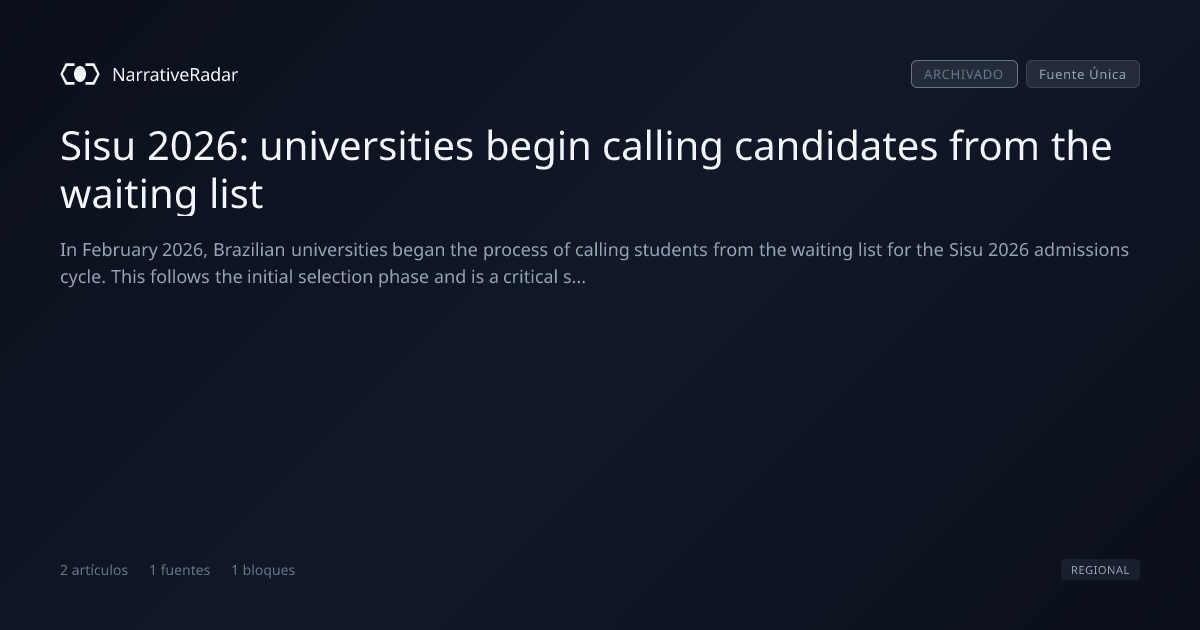Viewport: 1200px width, 630px height.
Task: Click the word 'Brazilian' in the summary
Action: point(249,249)
